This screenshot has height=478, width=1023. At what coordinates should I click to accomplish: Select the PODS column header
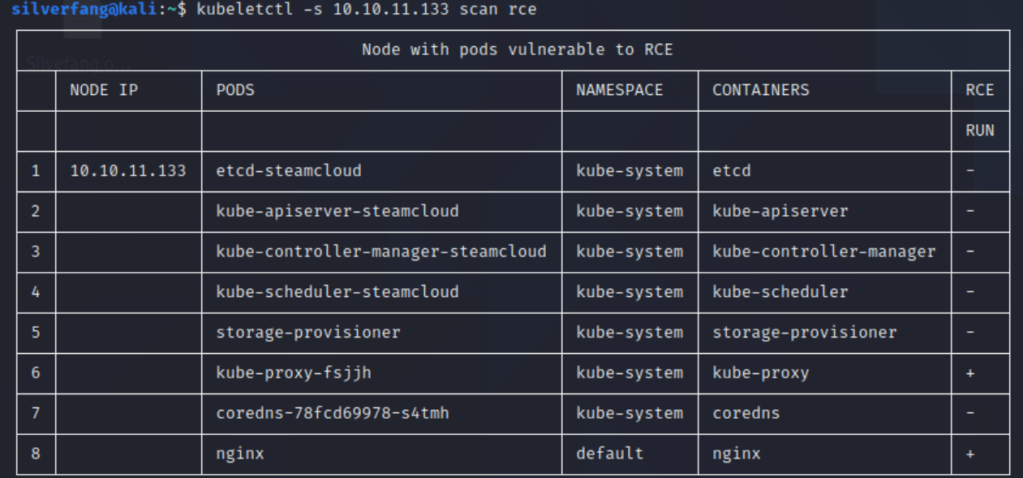[x=235, y=90]
